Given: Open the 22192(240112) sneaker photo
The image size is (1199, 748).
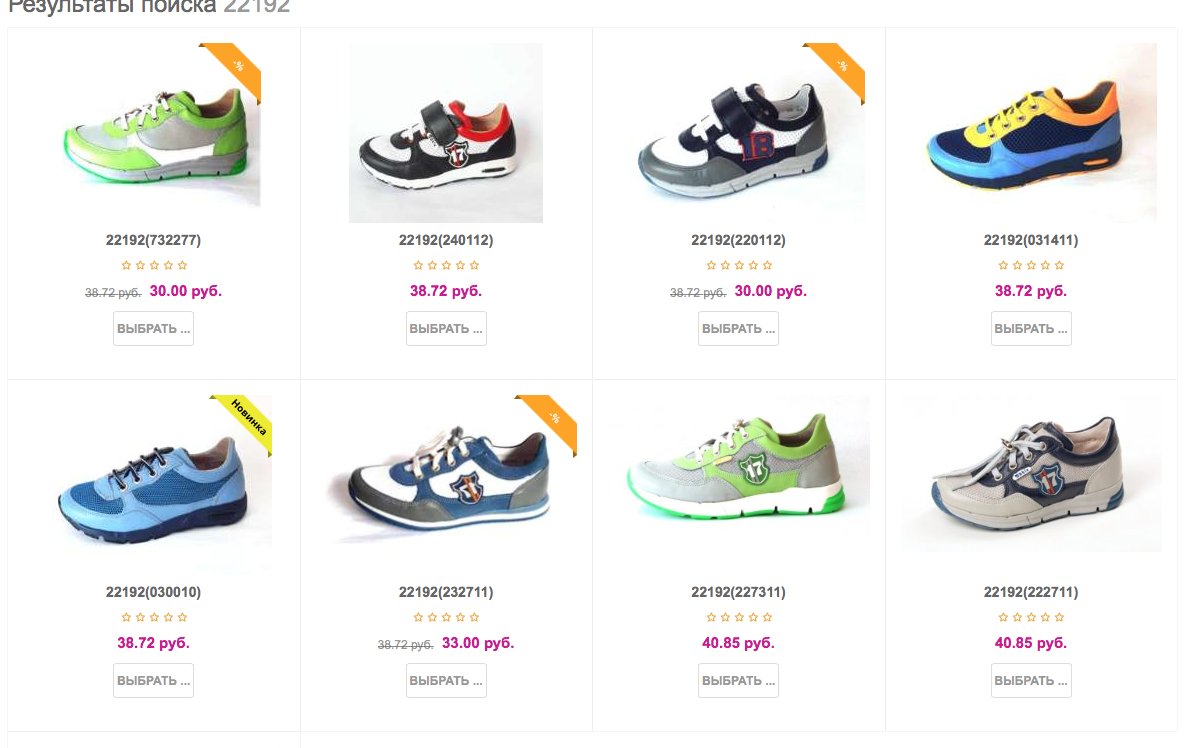Looking at the screenshot, I should pos(446,132).
